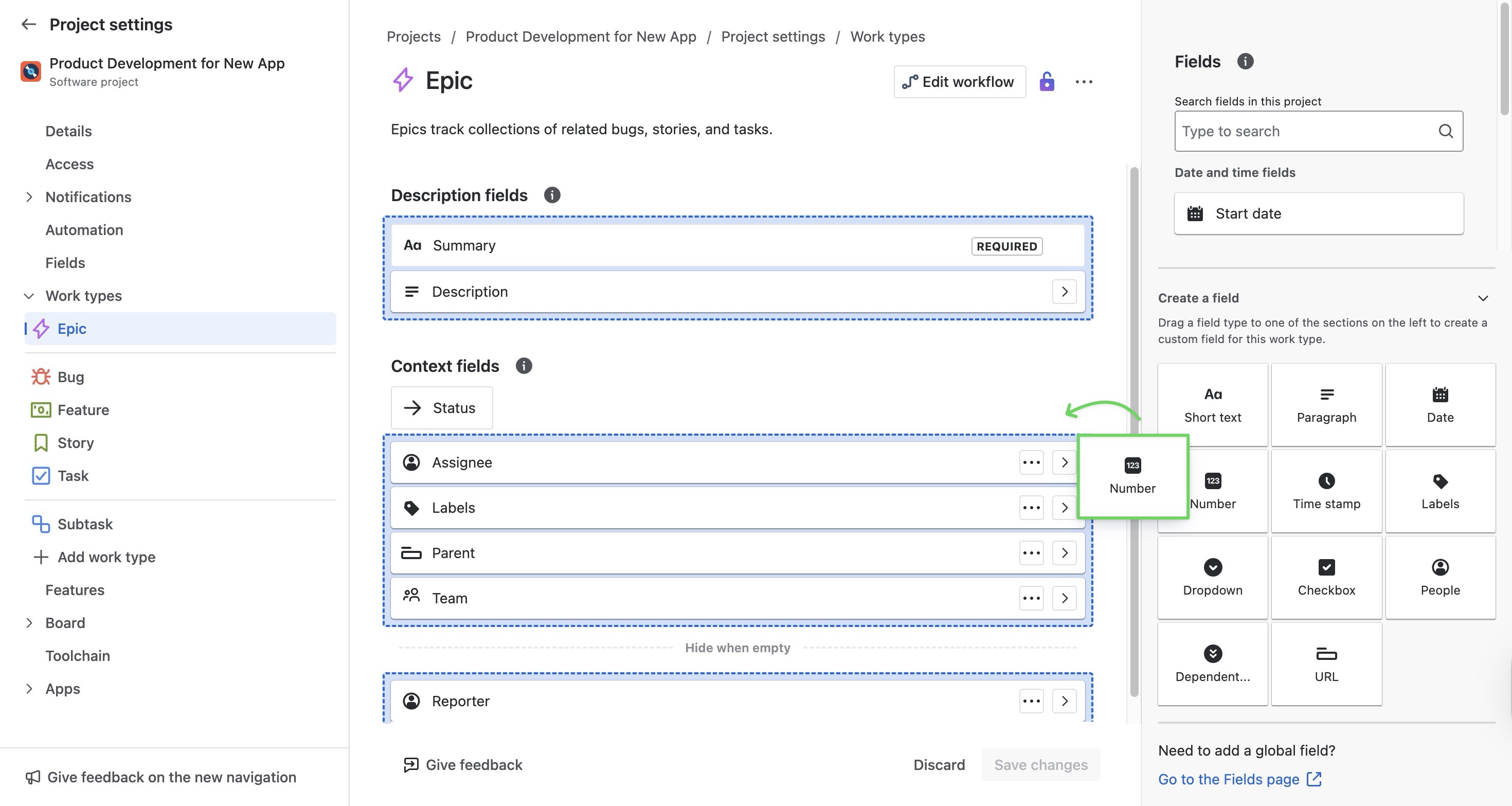Expand the Board settings item
This screenshot has width=1512, height=806.
click(29, 622)
